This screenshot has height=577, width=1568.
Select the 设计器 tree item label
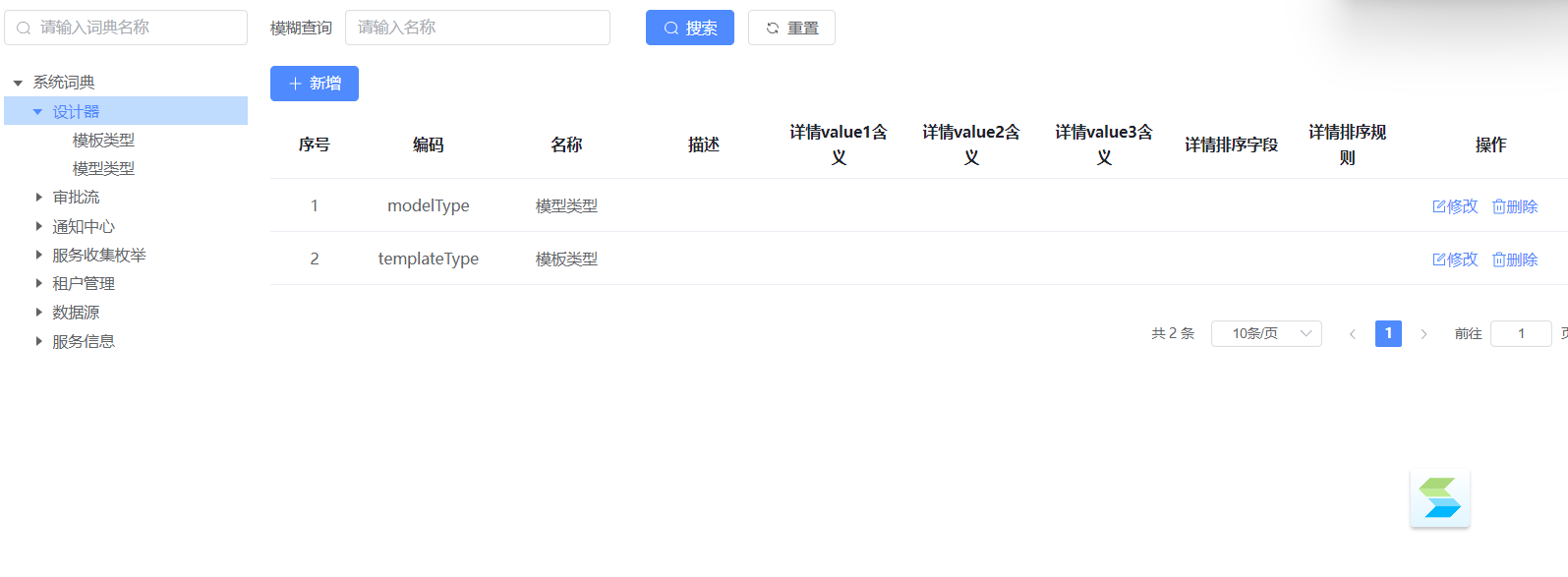pyautogui.click(x=76, y=111)
